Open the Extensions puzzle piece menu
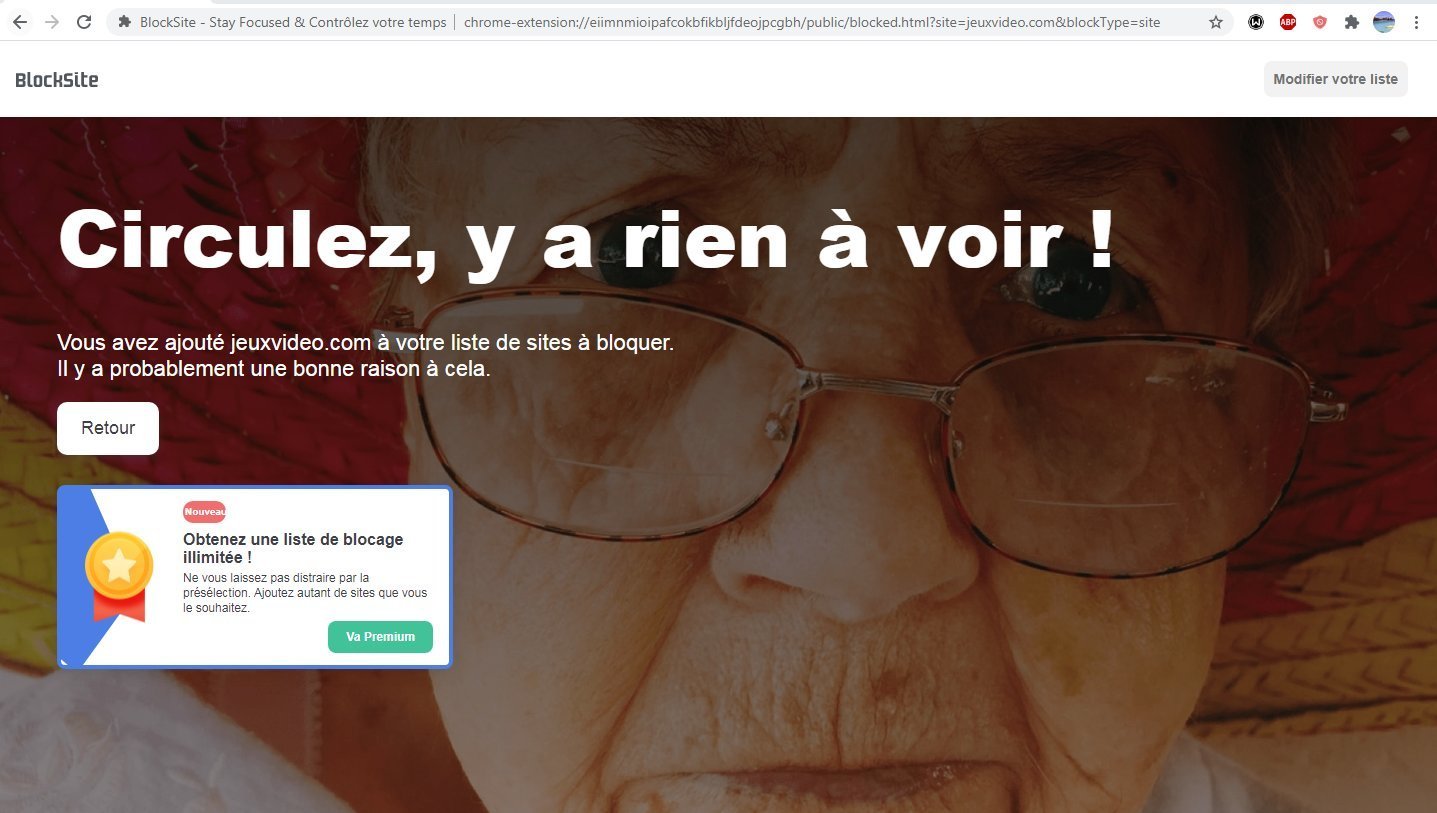The image size is (1437, 813). [1352, 22]
